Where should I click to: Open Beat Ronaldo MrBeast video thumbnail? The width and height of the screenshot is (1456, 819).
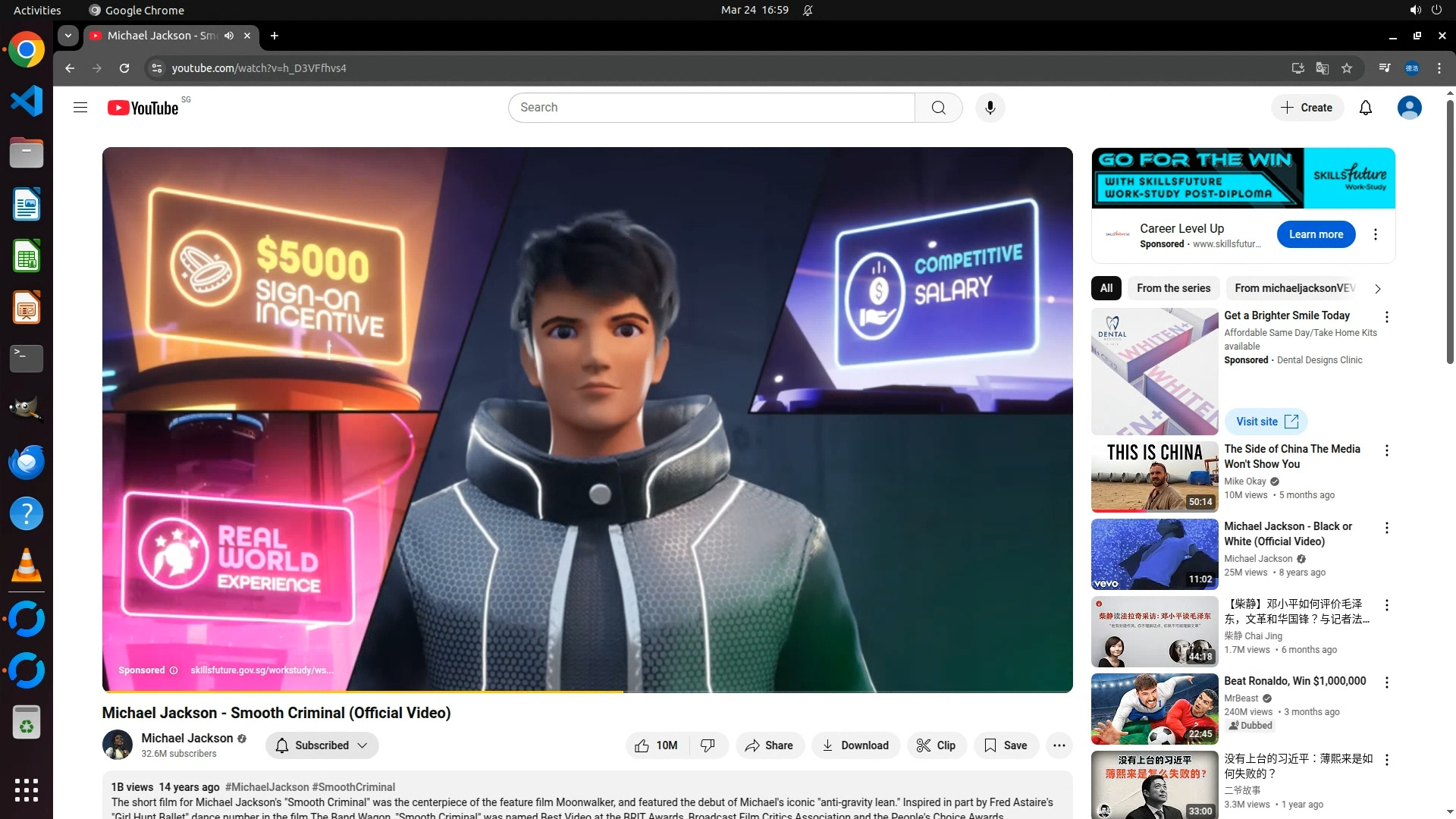(1154, 709)
